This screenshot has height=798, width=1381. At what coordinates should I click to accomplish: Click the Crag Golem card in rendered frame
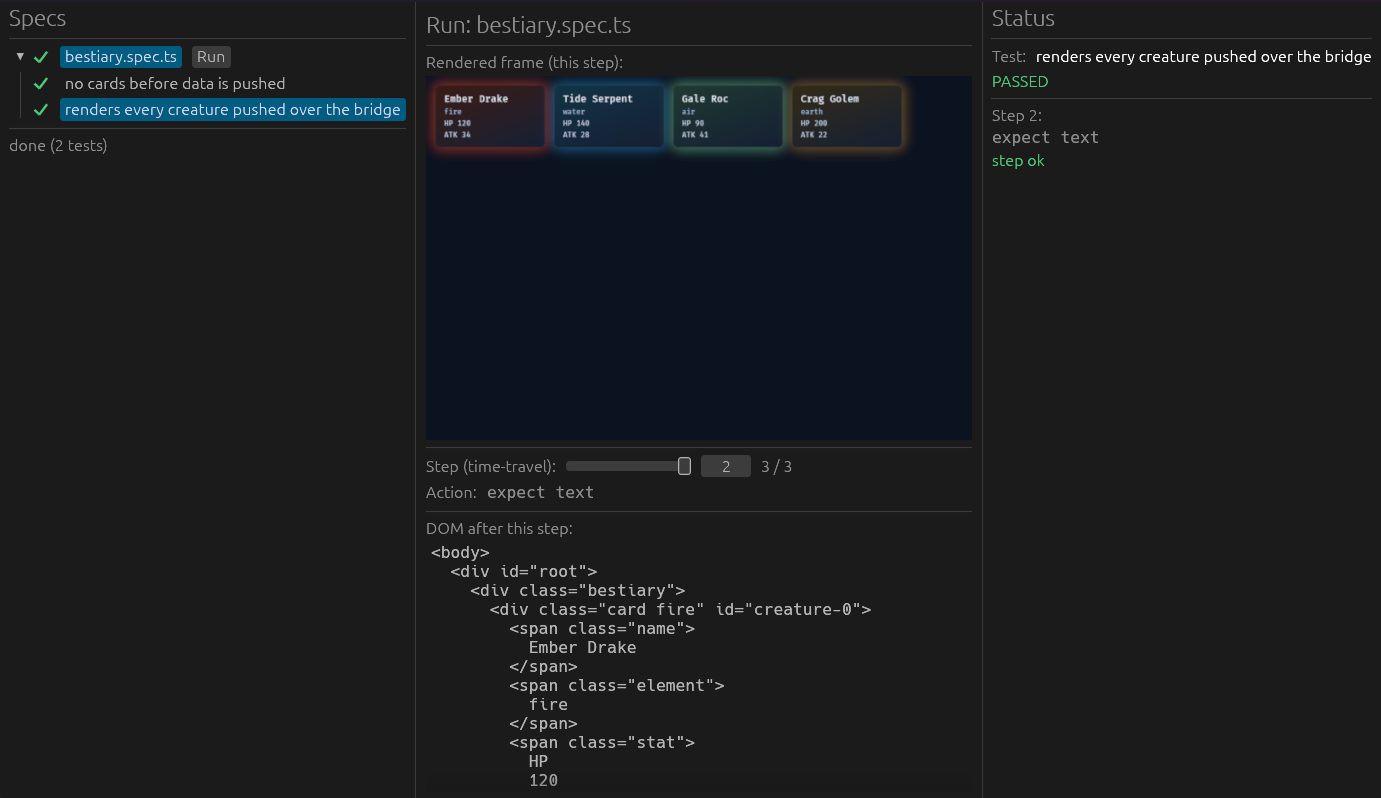(x=846, y=117)
